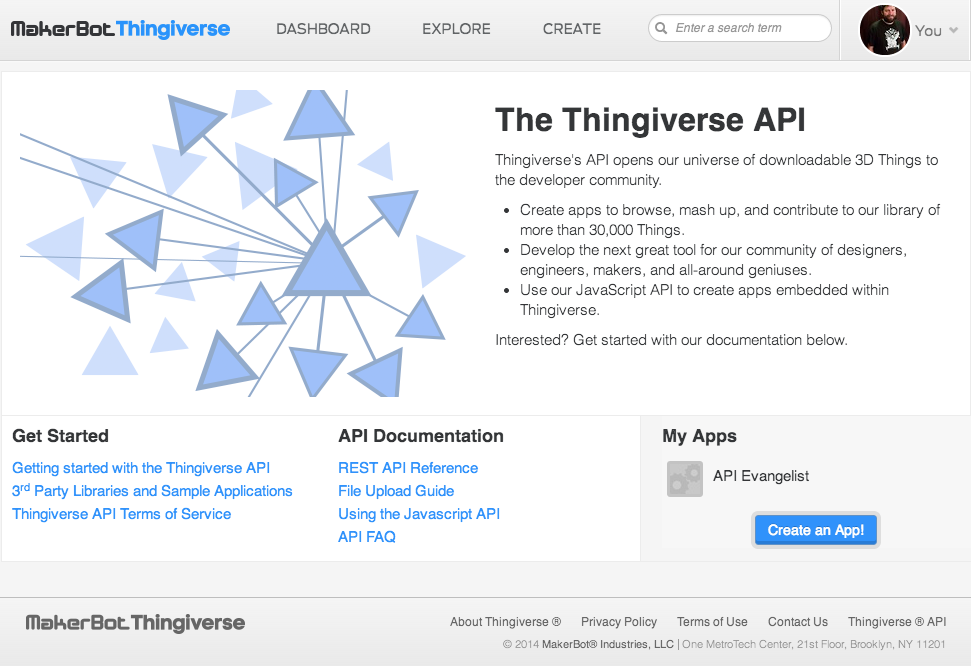Click the search magnifier icon
Viewport: 971px width, 666px height.
click(661, 28)
